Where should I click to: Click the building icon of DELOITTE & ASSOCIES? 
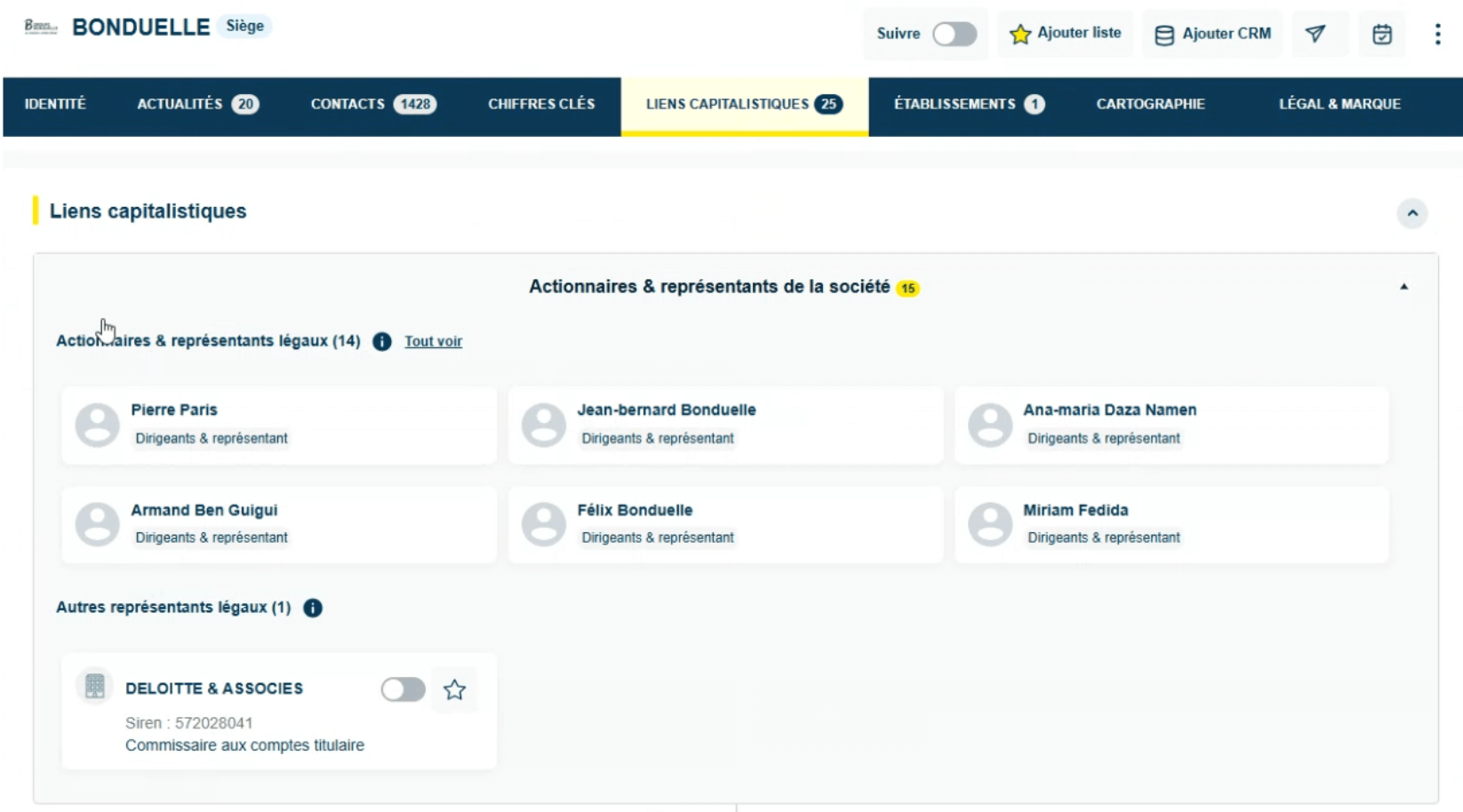(94, 687)
